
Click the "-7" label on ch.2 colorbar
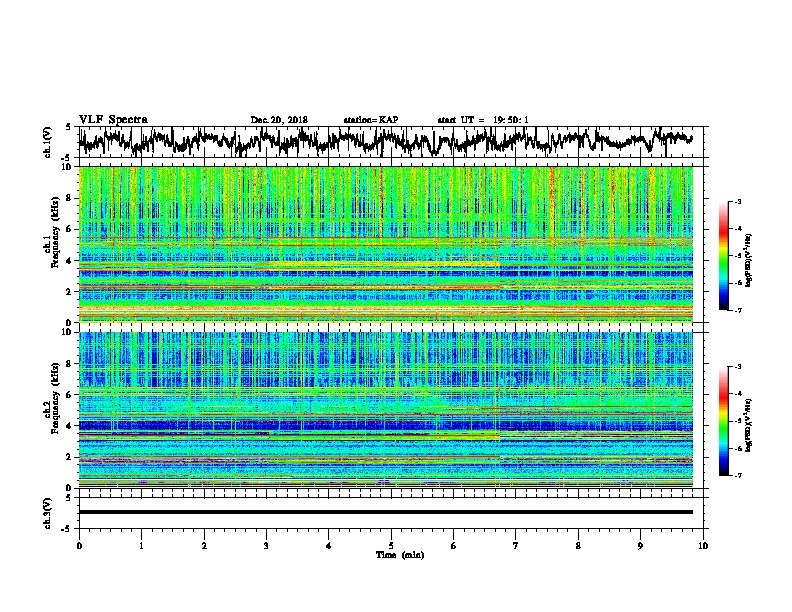coord(738,476)
